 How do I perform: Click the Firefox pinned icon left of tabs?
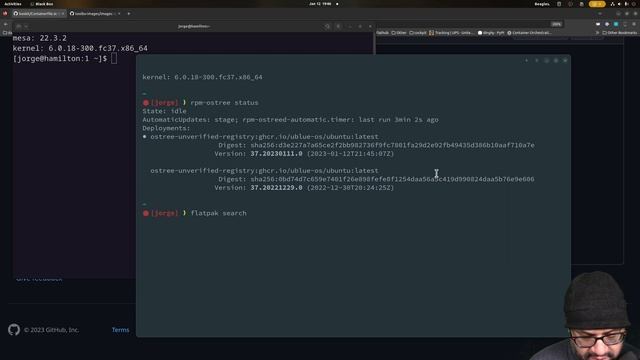pos(5,13)
